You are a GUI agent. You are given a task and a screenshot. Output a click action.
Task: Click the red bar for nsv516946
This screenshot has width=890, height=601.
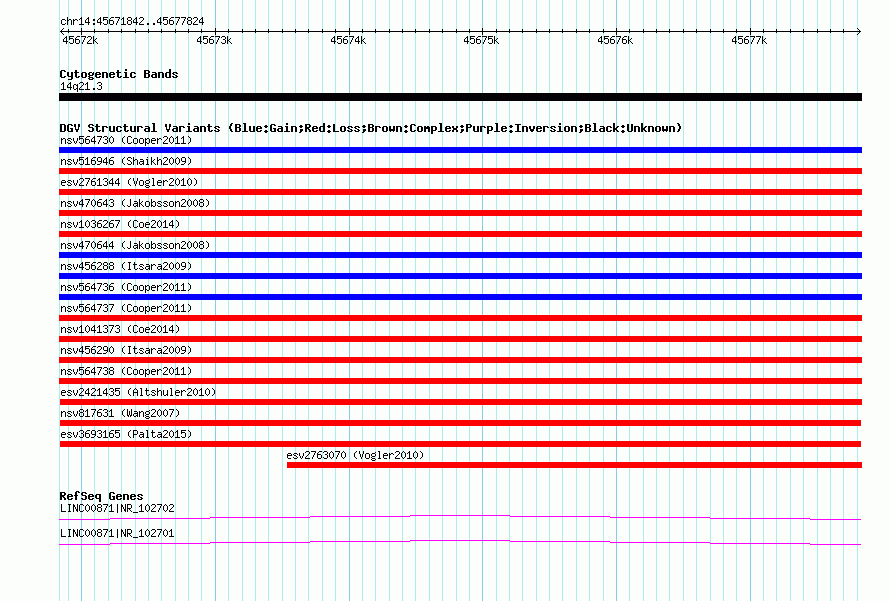[x=460, y=171]
